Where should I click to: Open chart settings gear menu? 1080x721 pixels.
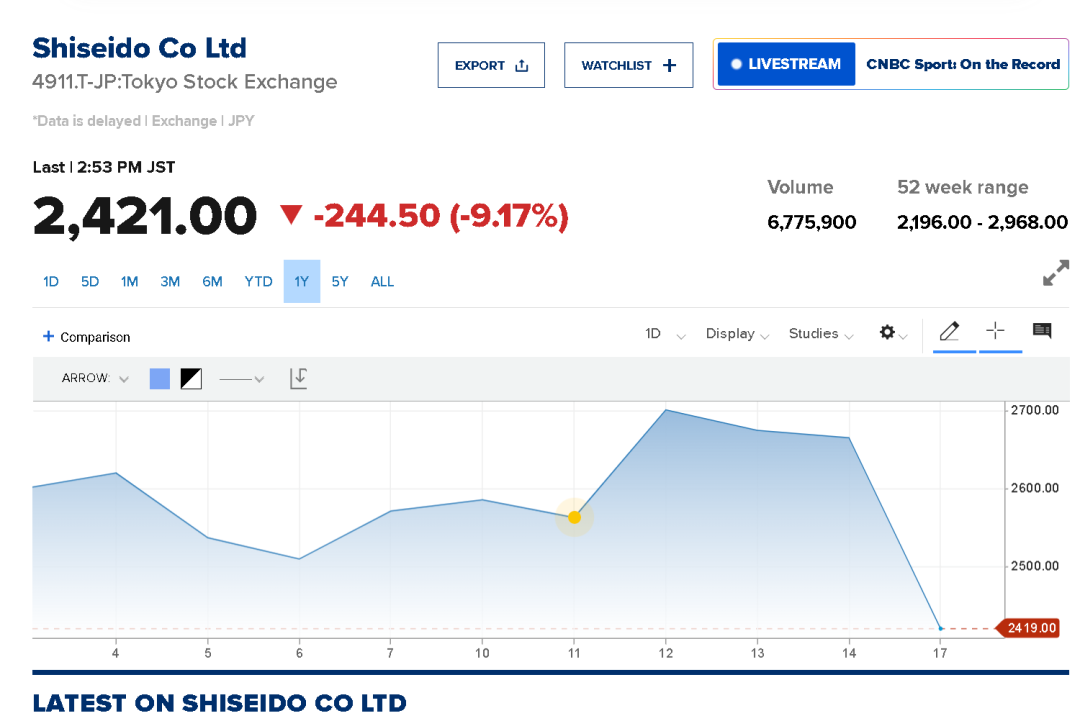pos(887,333)
